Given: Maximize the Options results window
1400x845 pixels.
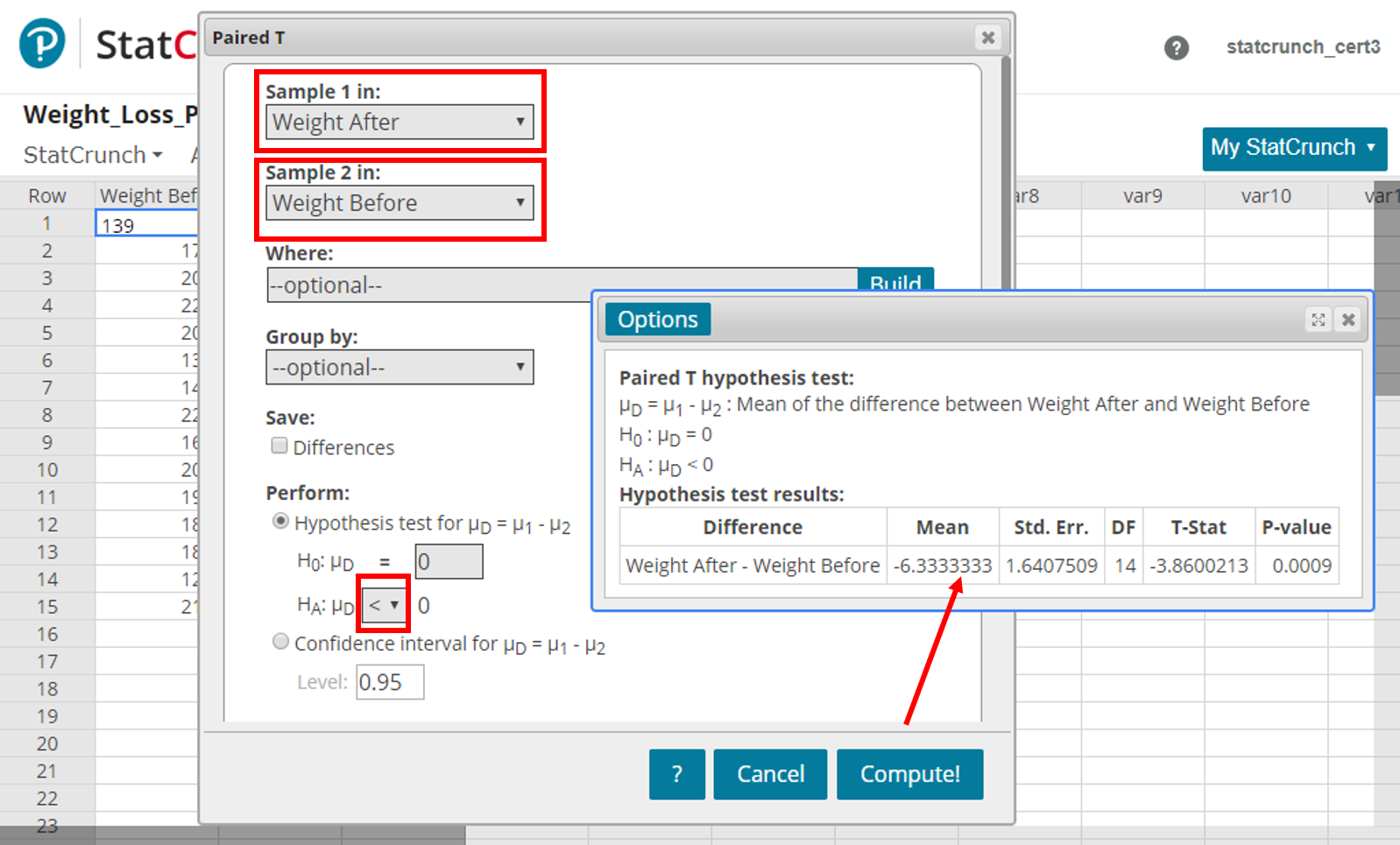Looking at the screenshot, I should 1318,320.
